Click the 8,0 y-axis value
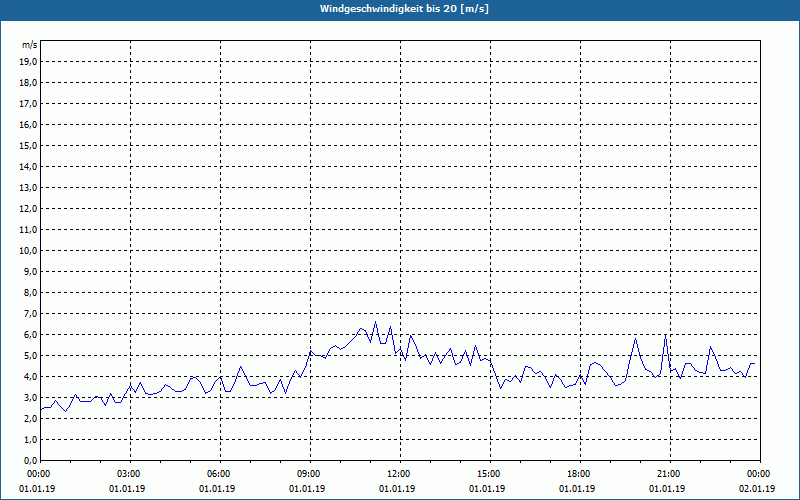 [30, 292]
